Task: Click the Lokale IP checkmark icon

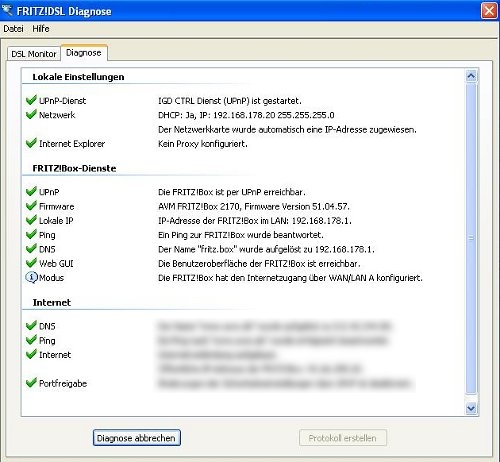Action: (31, 220)
